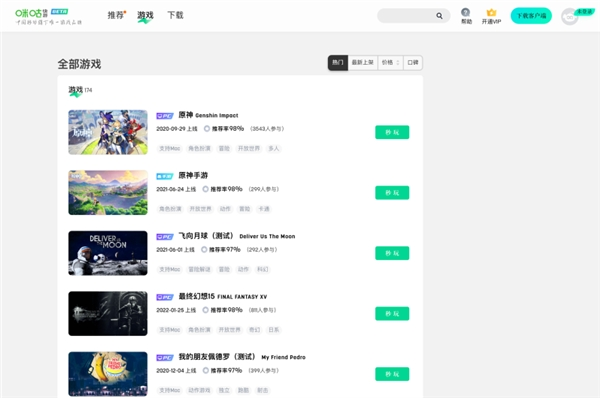Click the PC badge beside Genshin Impact

click(x=165, y=116)
